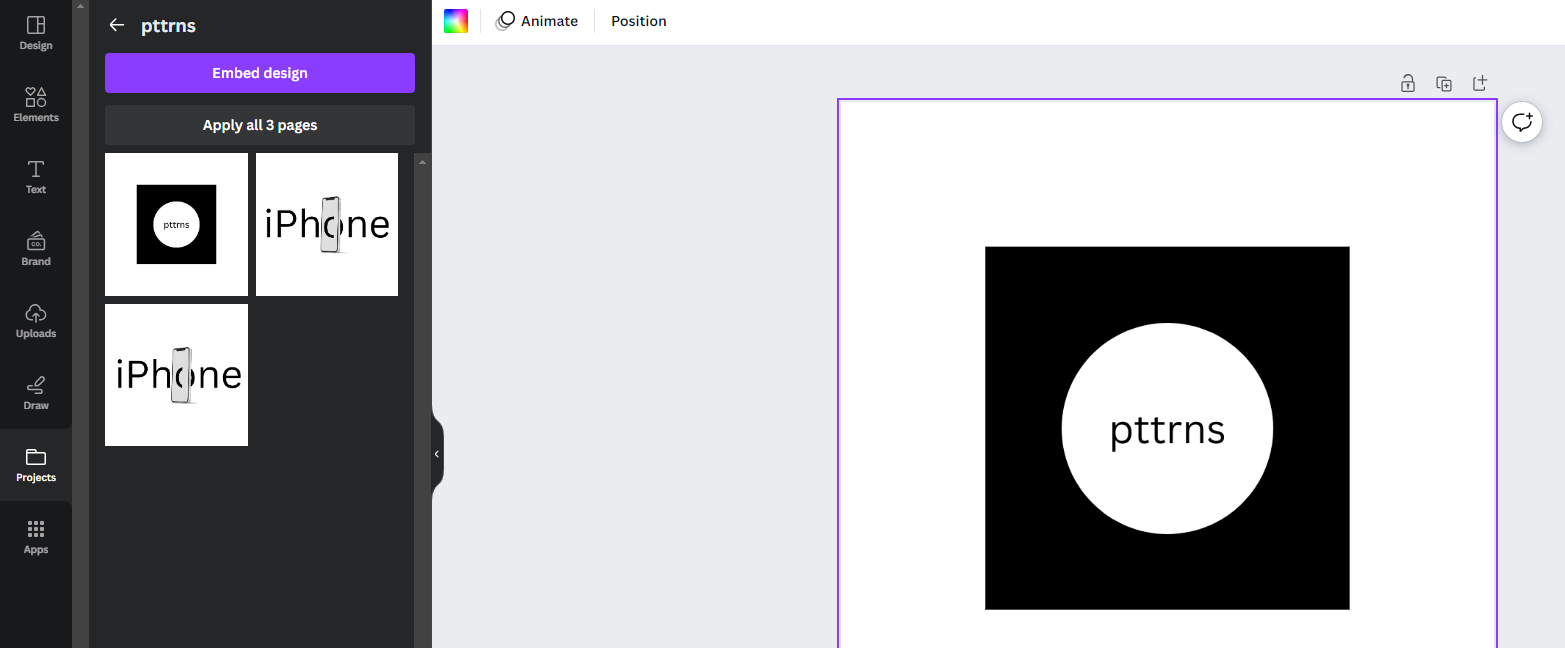The height and width of the screenshot is (648, 1565).
Task: Click the sidebar scrollbar up arrow
Action: click(x=80, y=6)
